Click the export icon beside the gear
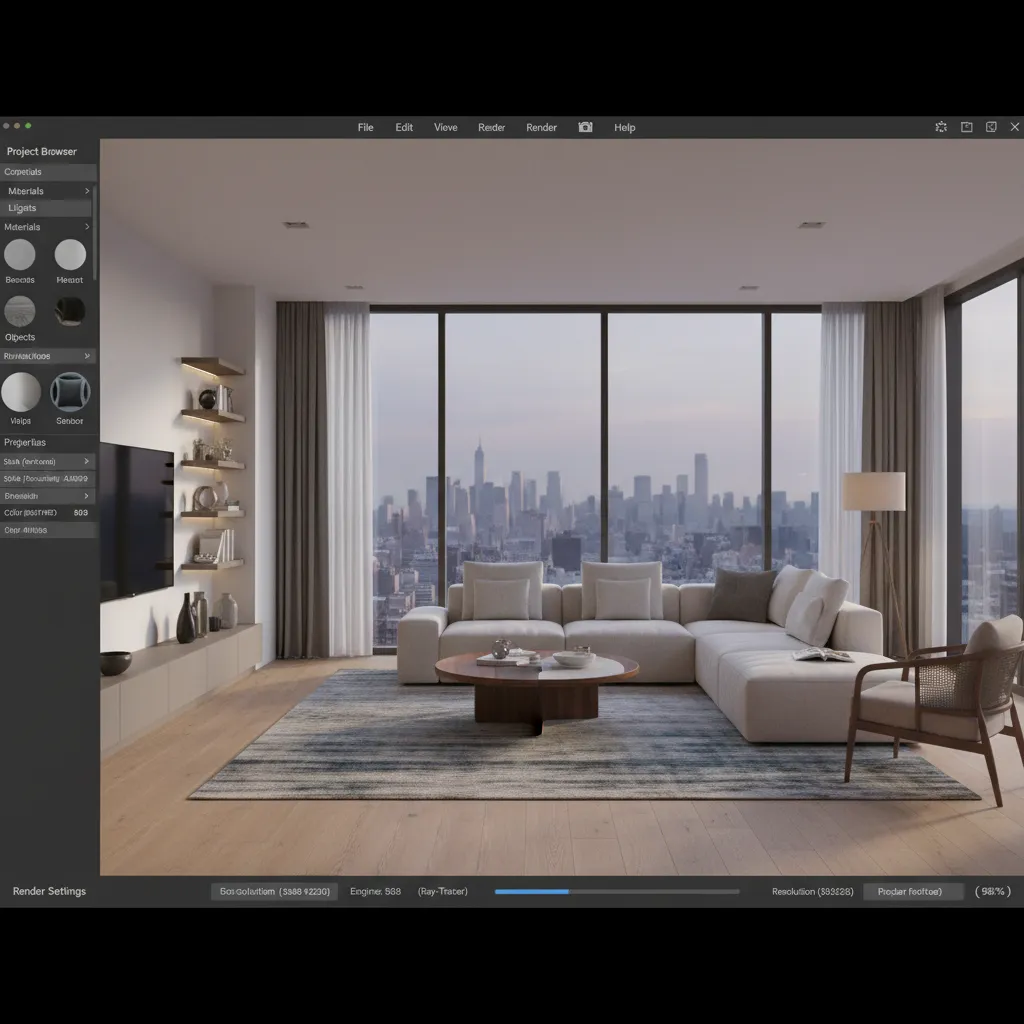 tap(967, 127)
